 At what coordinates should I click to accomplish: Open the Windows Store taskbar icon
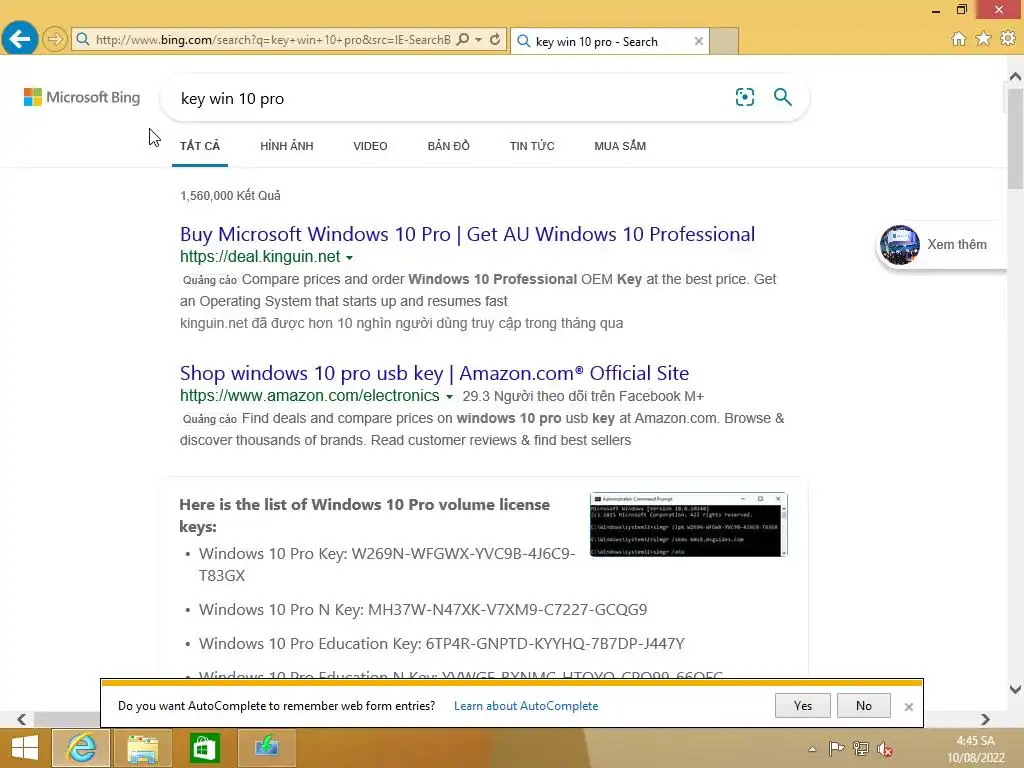204,748
